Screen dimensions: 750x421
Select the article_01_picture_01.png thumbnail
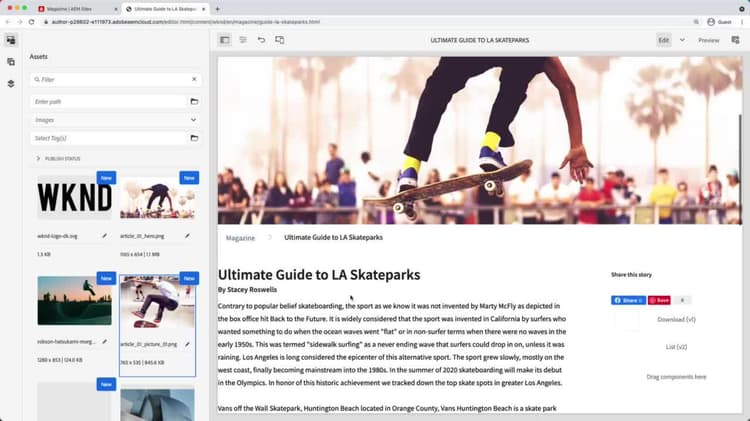click(157, 302)
